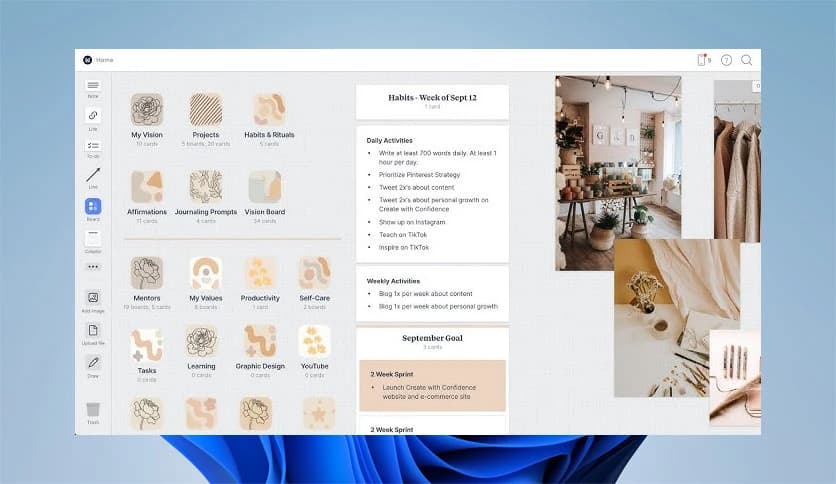Open the Productivity board

tap(260, 273)
